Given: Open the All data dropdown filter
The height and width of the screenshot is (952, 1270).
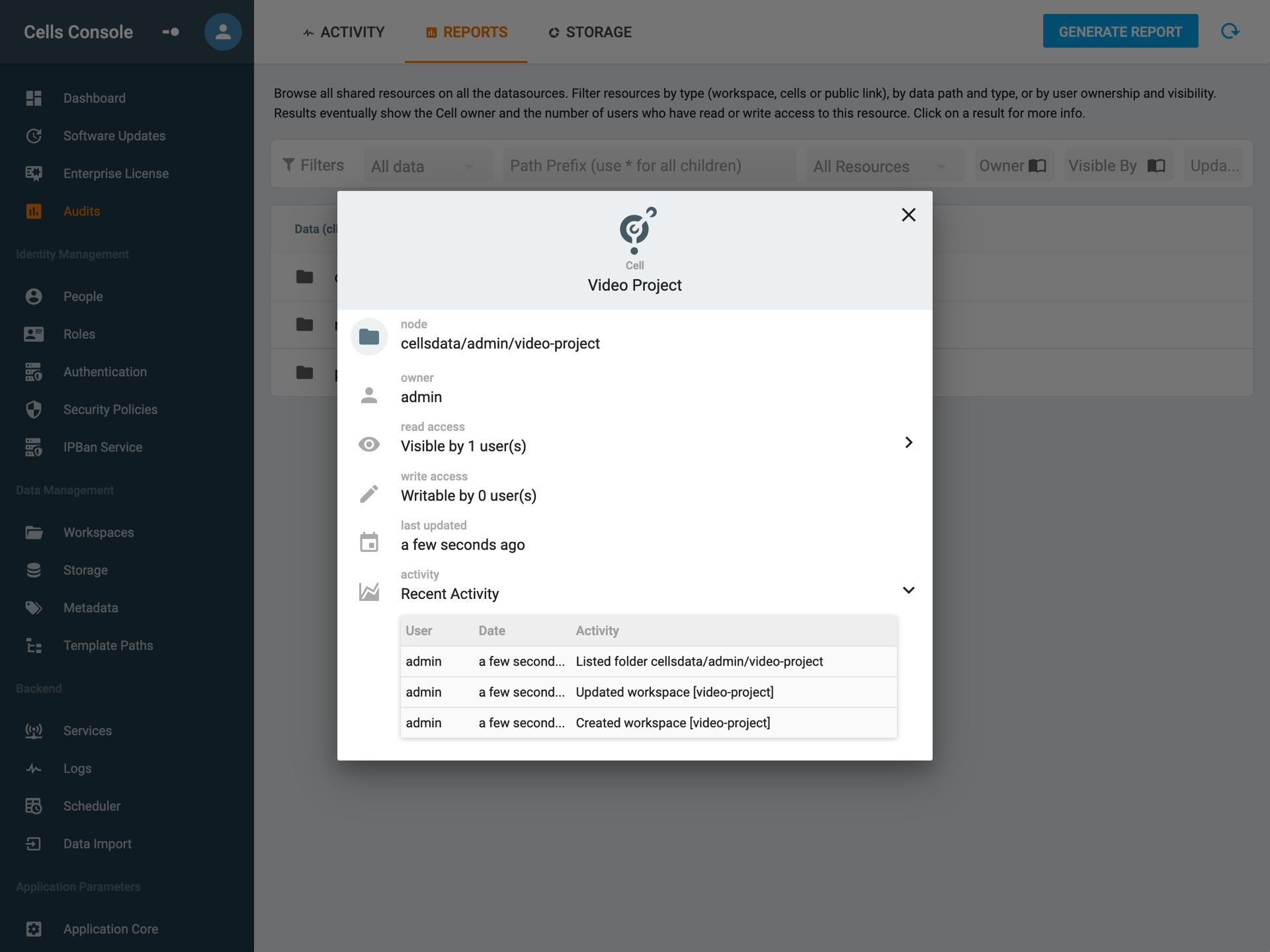Looking at the screenshot, I should tap(428, 165).
